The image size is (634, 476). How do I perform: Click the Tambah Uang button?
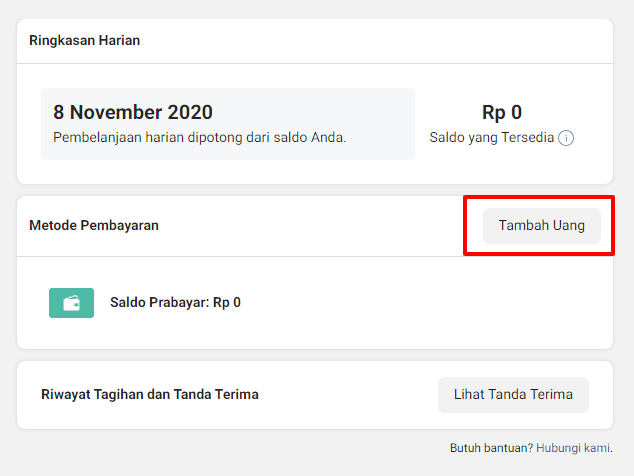tap(541, 226)
